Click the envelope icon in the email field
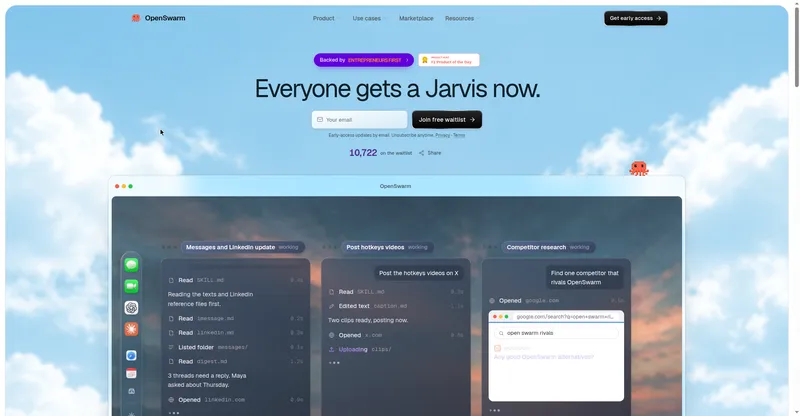 (x=320, y=119)
